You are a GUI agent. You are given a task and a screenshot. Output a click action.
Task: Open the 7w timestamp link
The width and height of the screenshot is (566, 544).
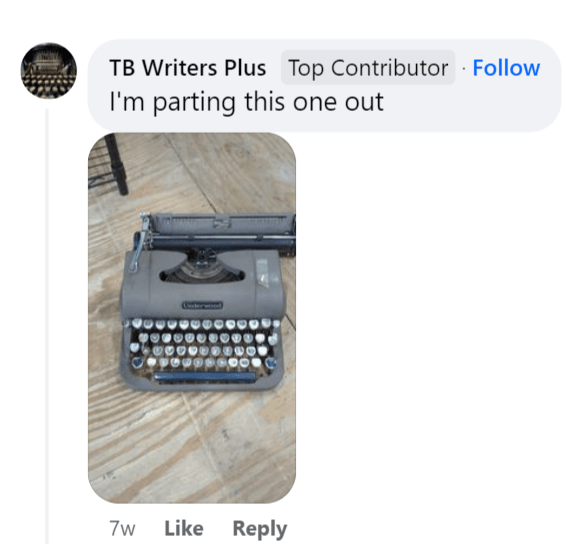[122, 529]
